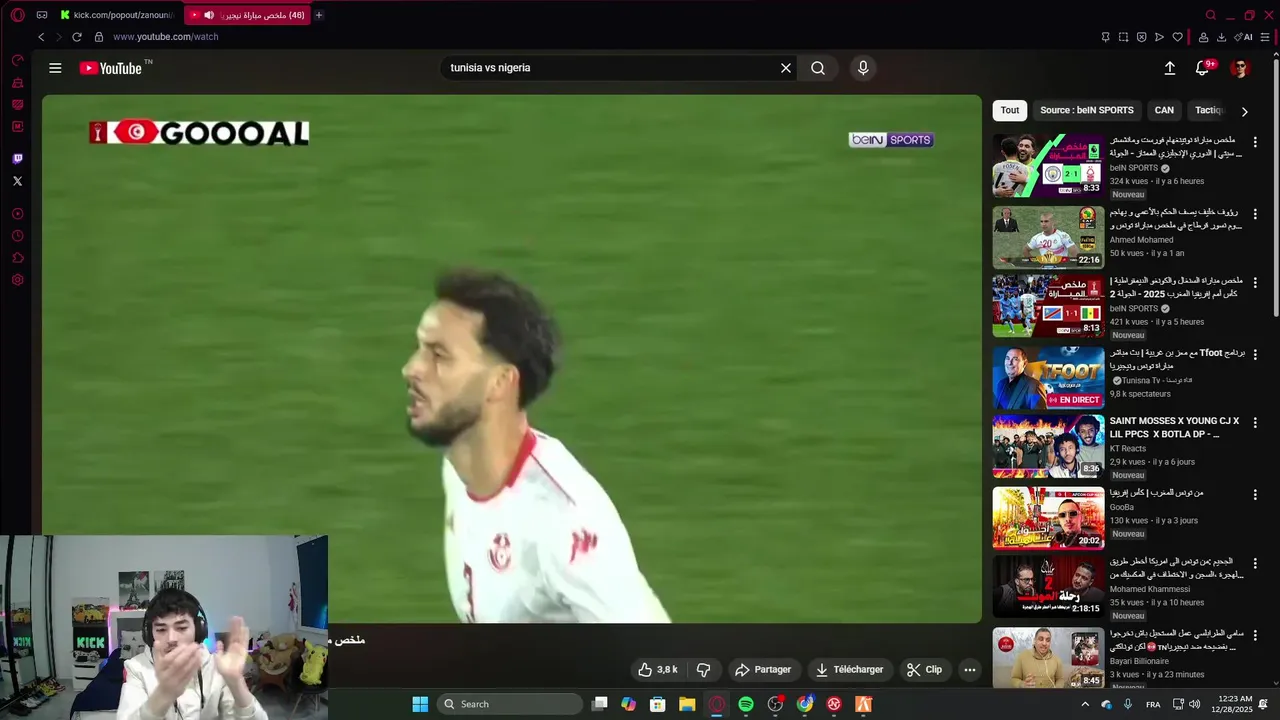Image resolution: width=1280 pixels, height=720 pixels.
Task: Reload the YouTube page
Action: tap(76, 37)
